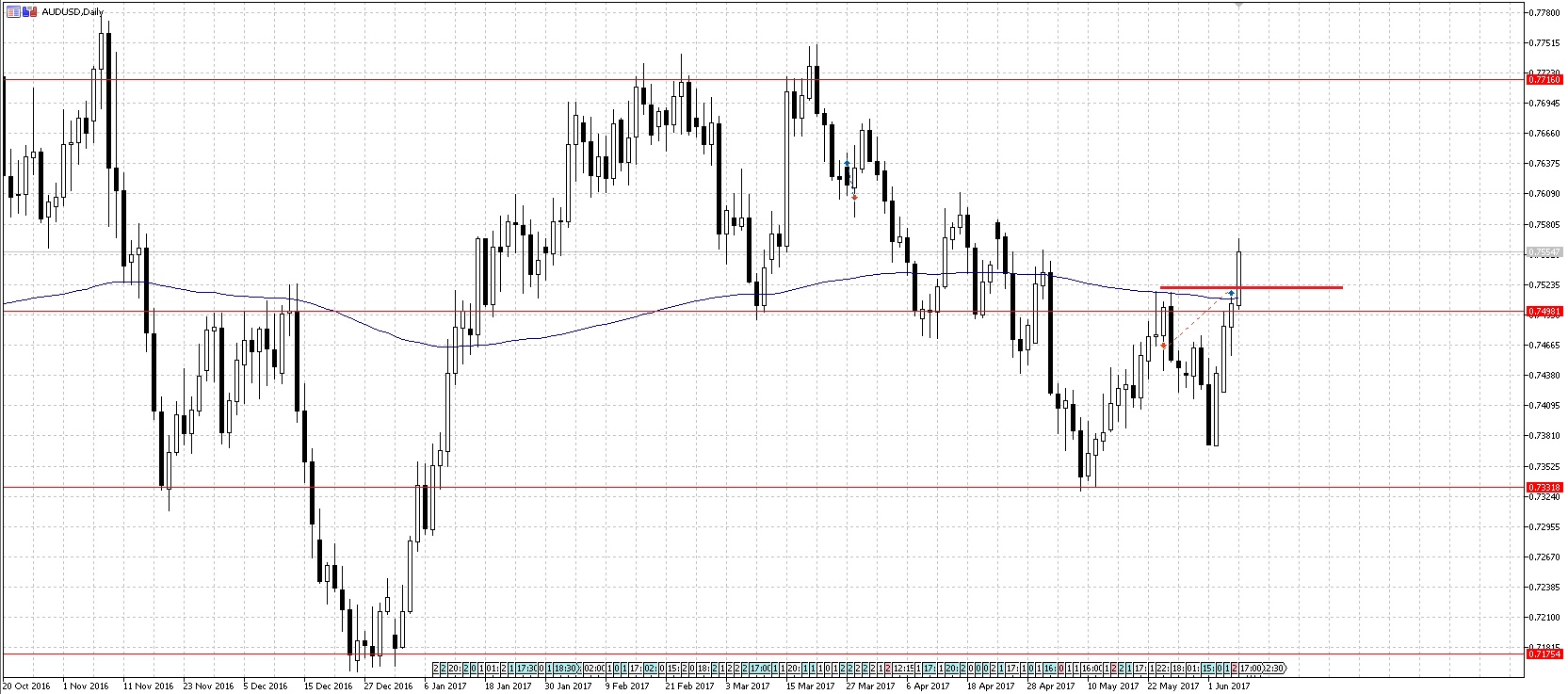Click the 18:30 calendar event marker
Image resolution: width=1568 pixels, height=694 pixels.
[565, 669]
